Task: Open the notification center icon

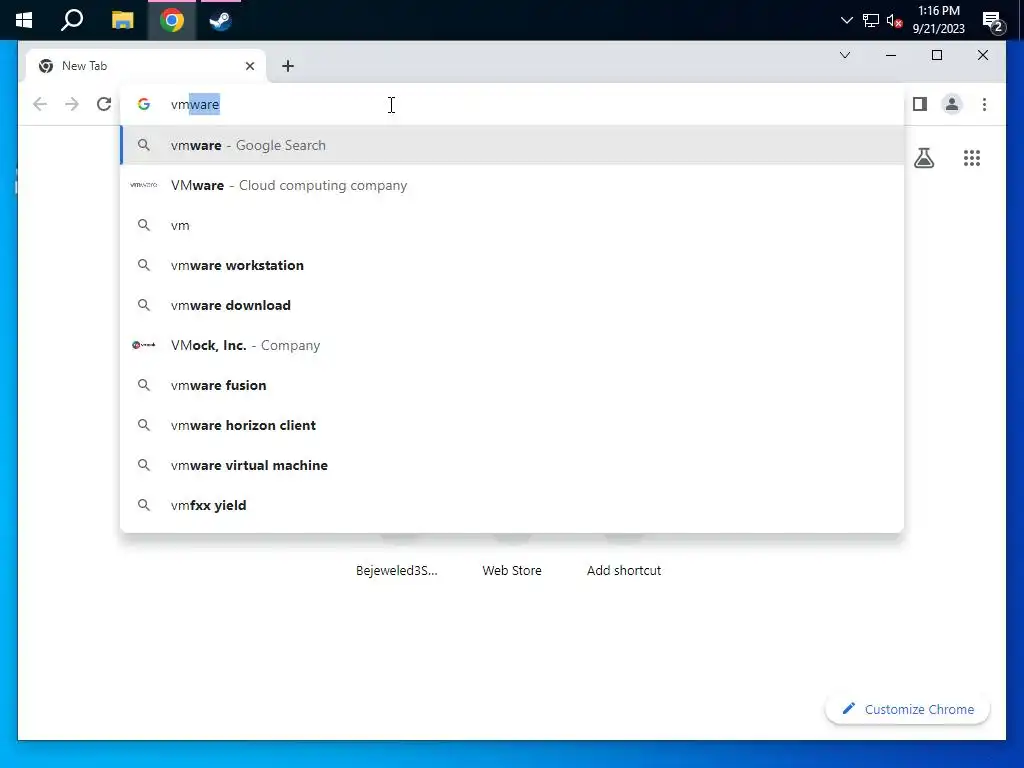Action: pos(992,22)
